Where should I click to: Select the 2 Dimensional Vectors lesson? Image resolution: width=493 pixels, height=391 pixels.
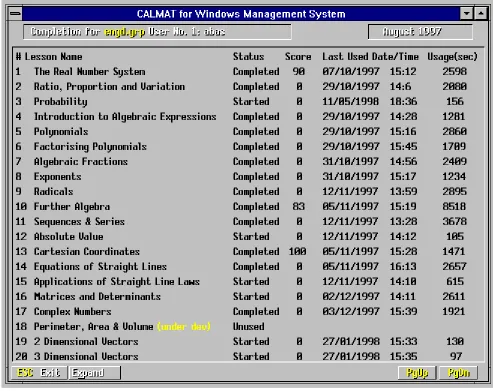click(x=86, y=342)
